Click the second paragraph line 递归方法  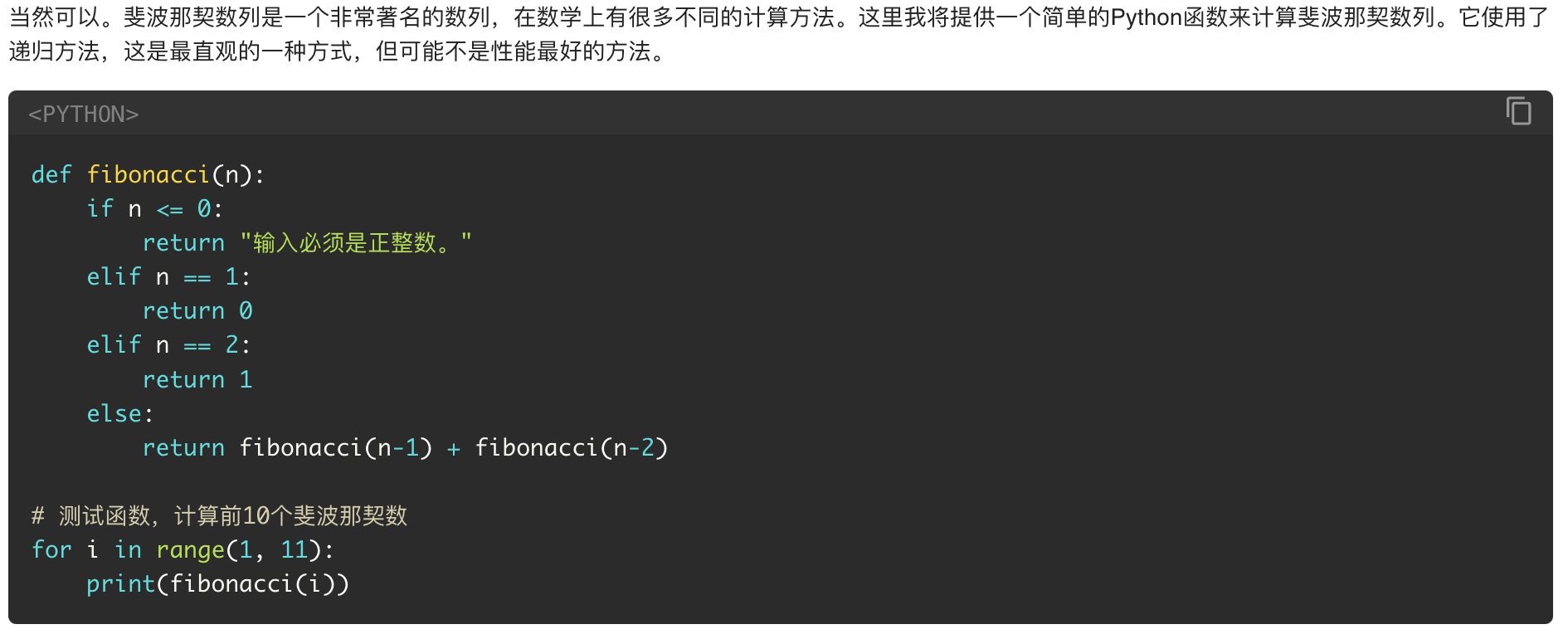click(336, 51)
